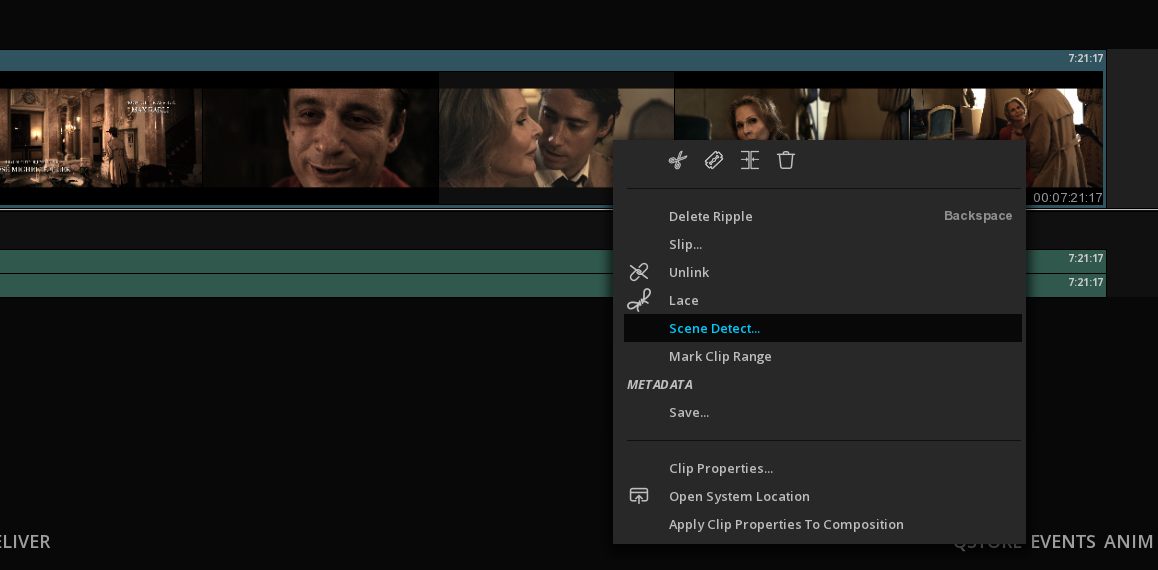Click the 00:07:21:17 timecode label
Image resolution: width=1158 pixels, height=570 pixels.
[x=1067, y=198]
